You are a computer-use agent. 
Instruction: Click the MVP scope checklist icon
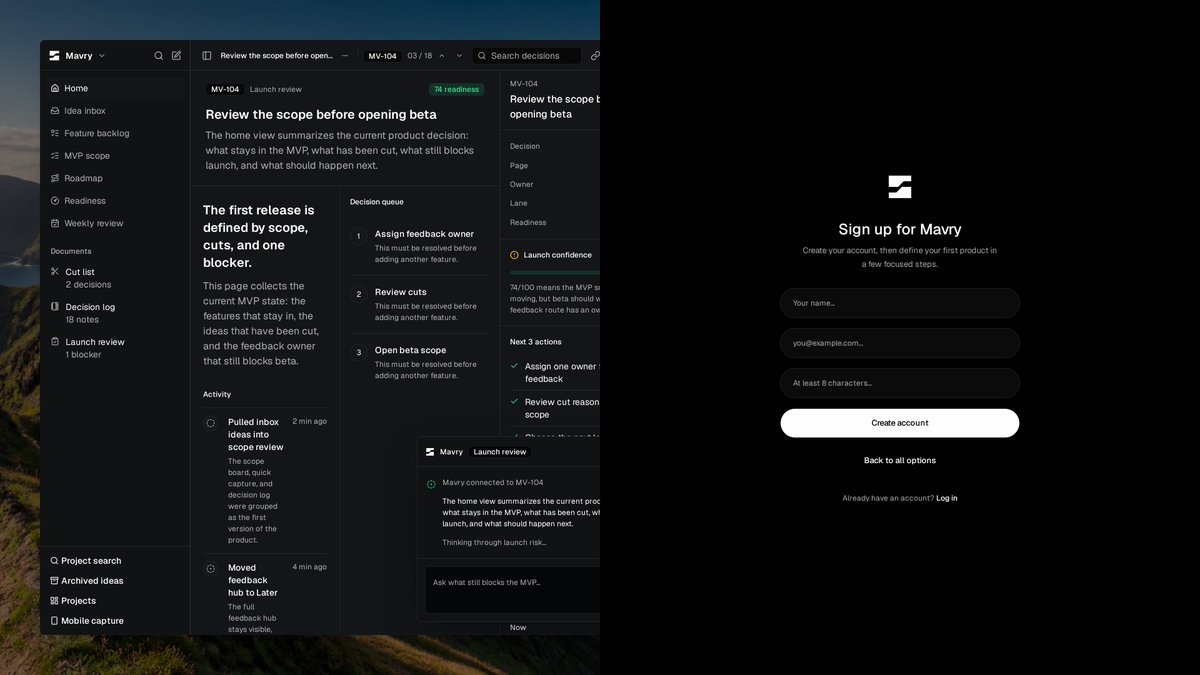click(56, 156)
